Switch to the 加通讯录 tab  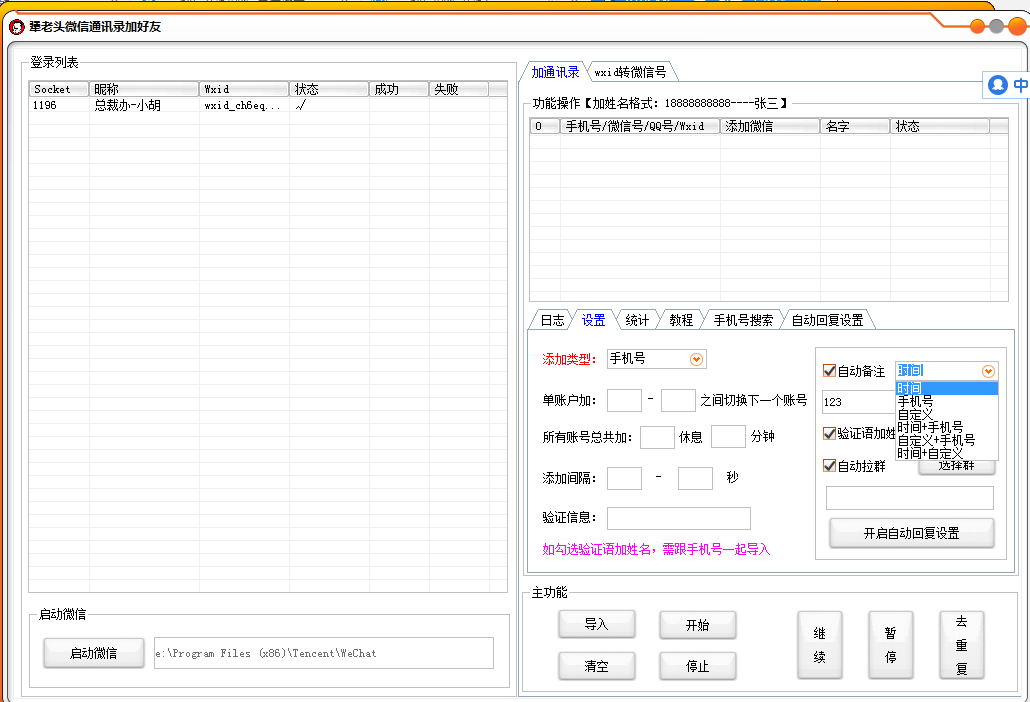pos(555,72)
